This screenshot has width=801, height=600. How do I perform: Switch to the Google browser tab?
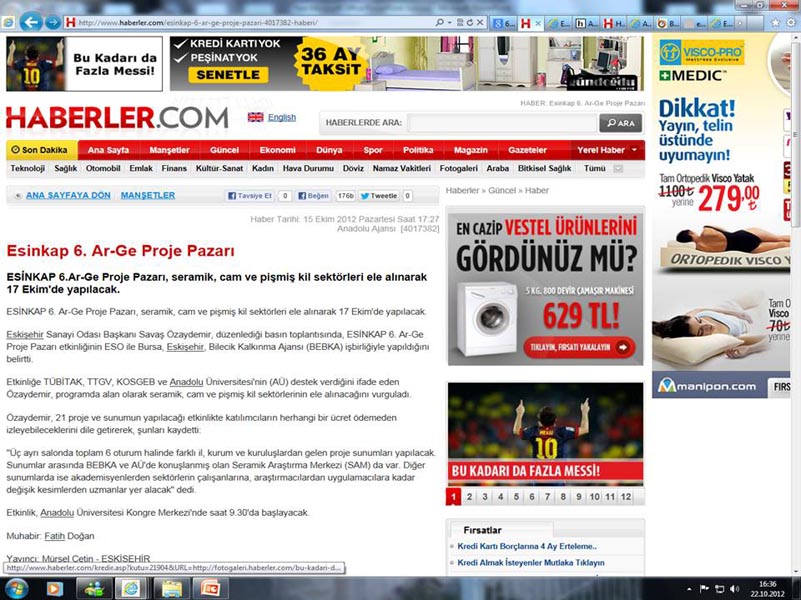(x=504, y=23)
